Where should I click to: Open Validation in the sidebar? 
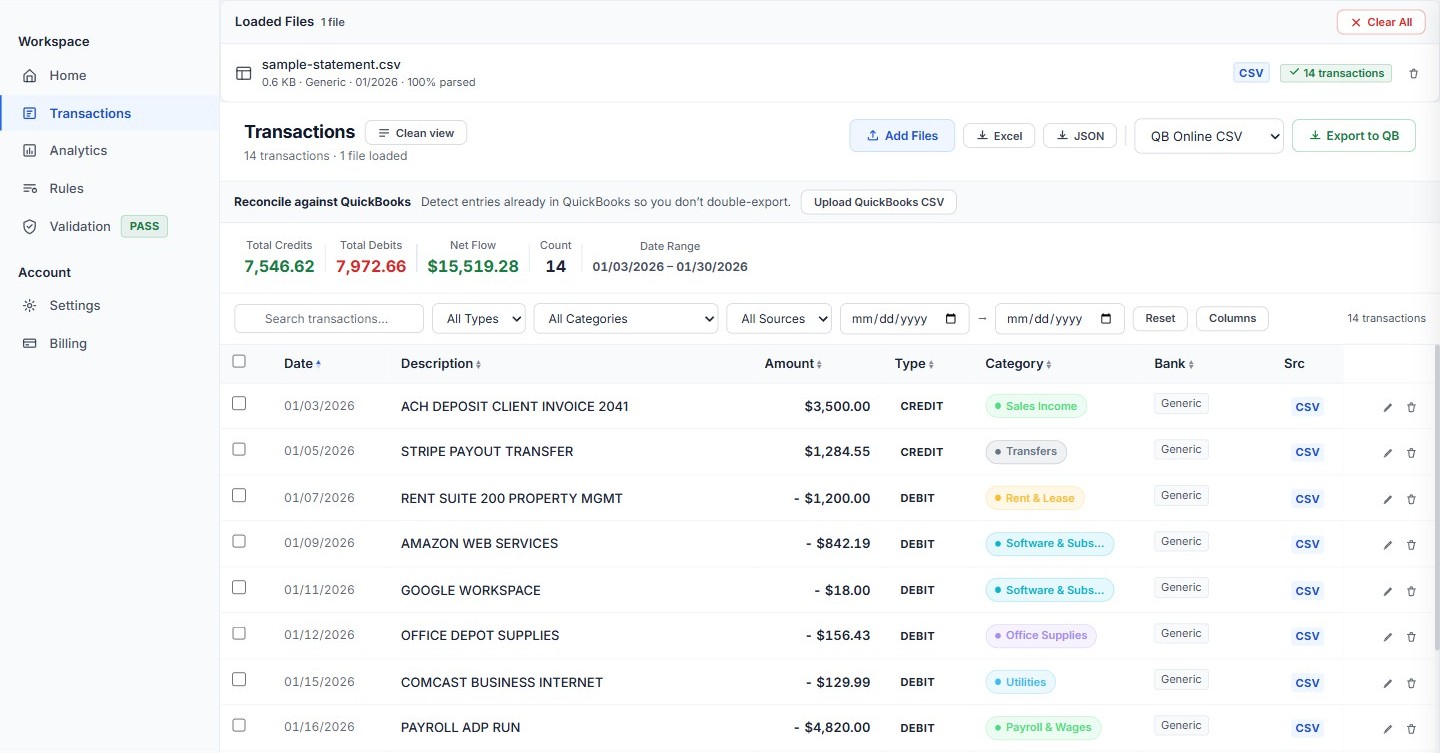[x=110, y=226]
